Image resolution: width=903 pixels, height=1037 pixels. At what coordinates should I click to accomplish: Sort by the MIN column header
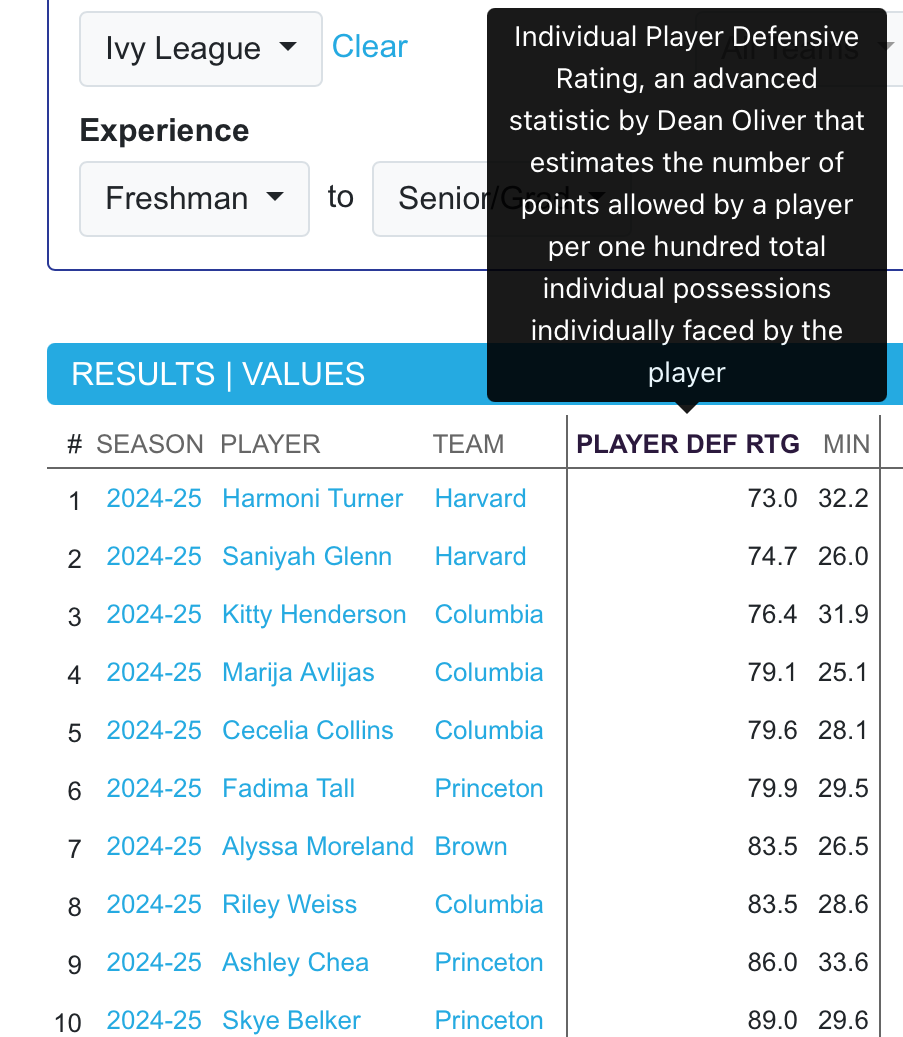[x=846, y=444]
